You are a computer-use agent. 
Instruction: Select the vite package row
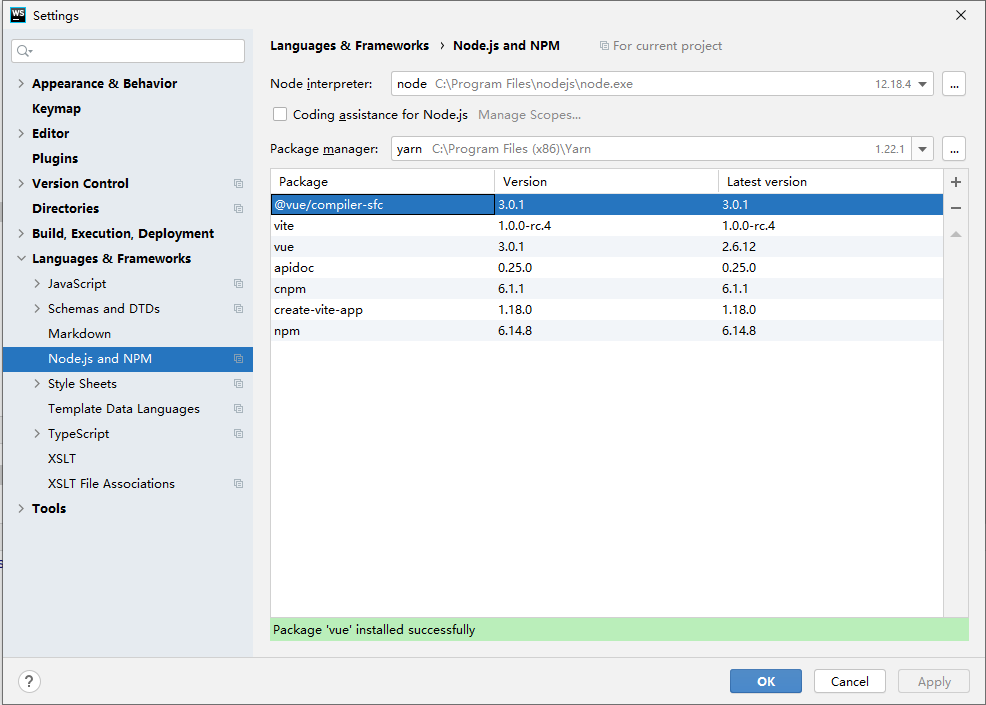coord(607,226)
